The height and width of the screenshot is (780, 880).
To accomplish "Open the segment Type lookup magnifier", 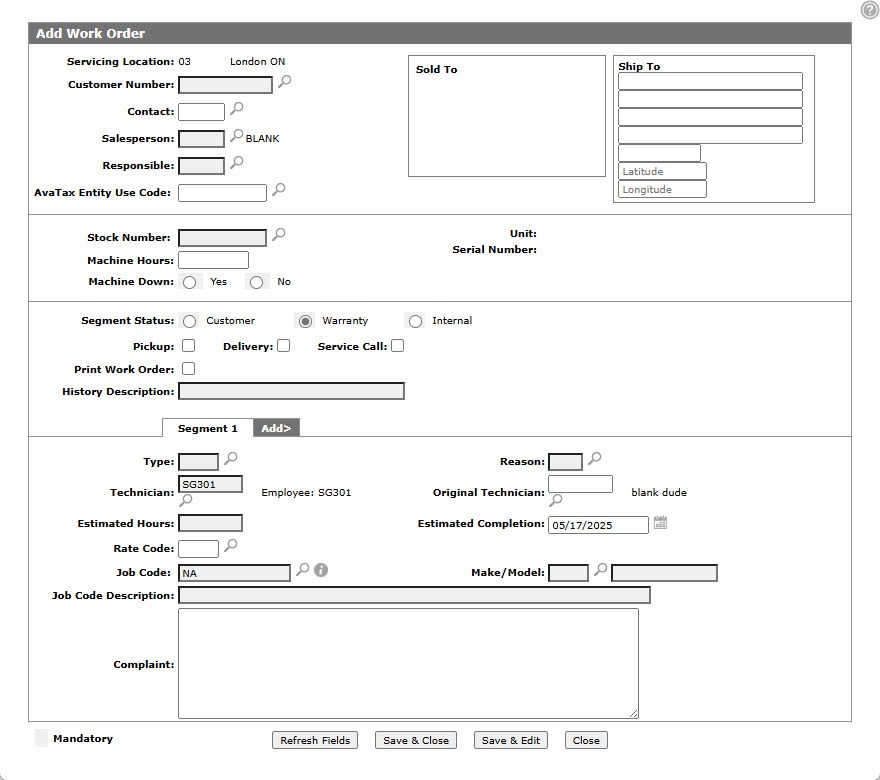I will pos(231,458).
